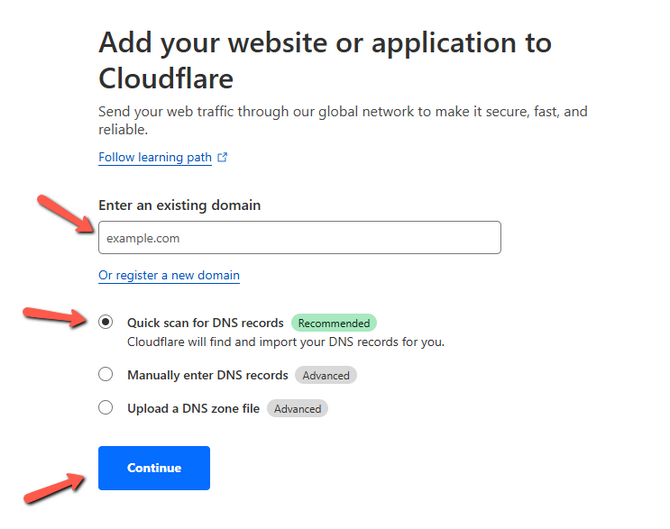
Task: Click the Advanced badge next to Upload a DNS zone file
Action: tap(297, 409)
